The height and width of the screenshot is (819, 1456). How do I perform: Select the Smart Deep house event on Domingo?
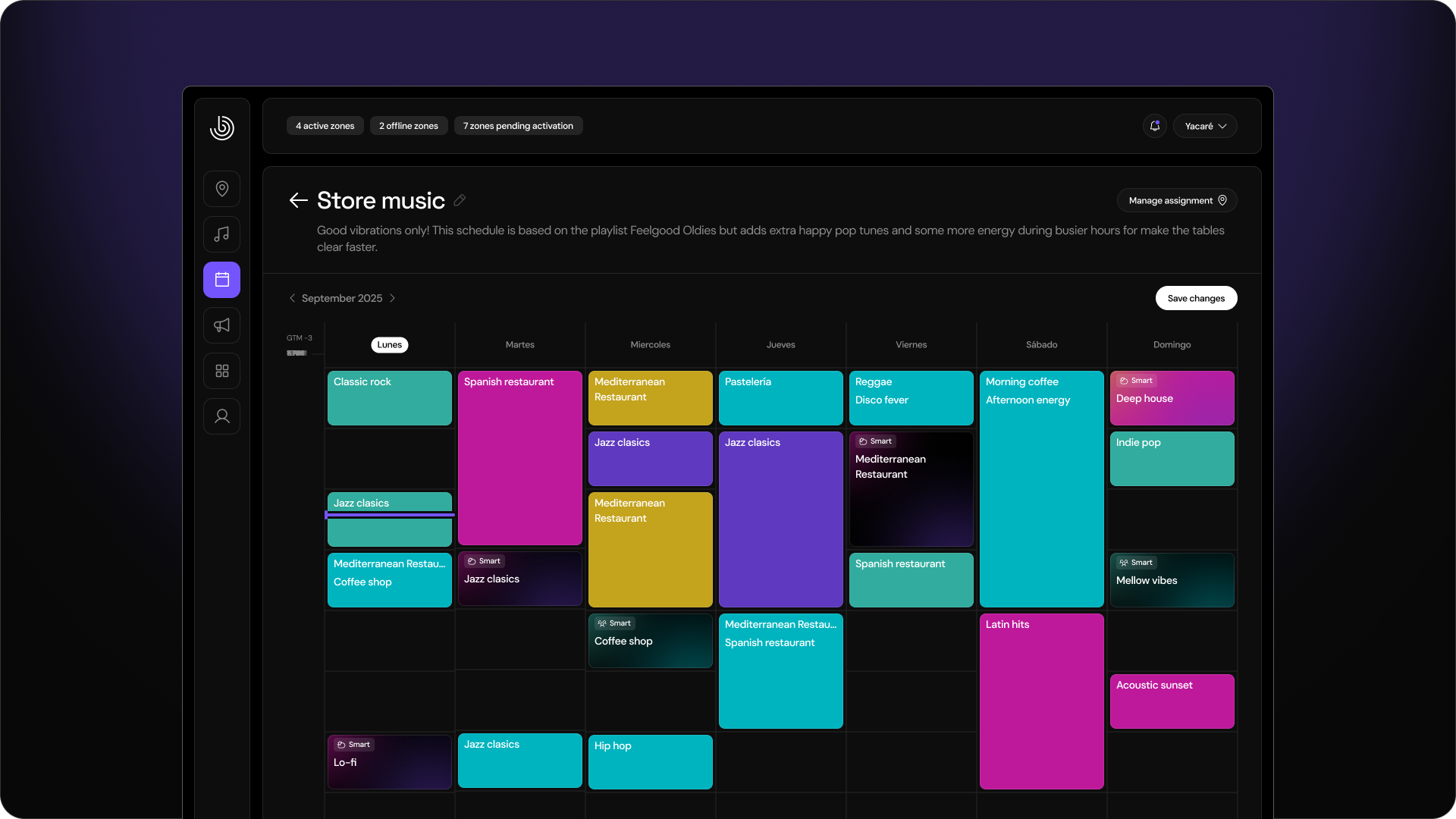point(1171,397)
